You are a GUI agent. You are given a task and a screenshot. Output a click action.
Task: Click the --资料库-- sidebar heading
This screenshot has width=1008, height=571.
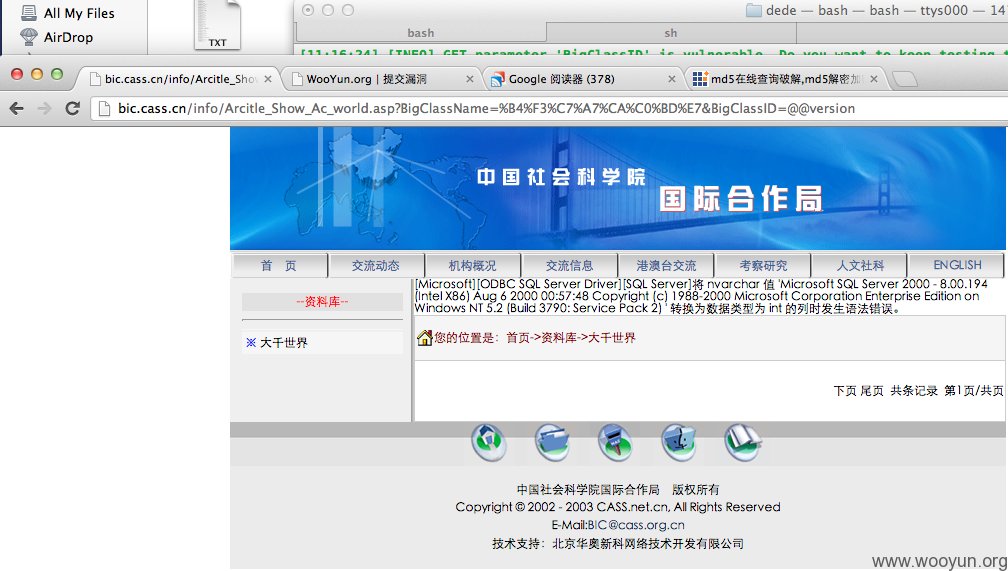[x=322, y=302]
